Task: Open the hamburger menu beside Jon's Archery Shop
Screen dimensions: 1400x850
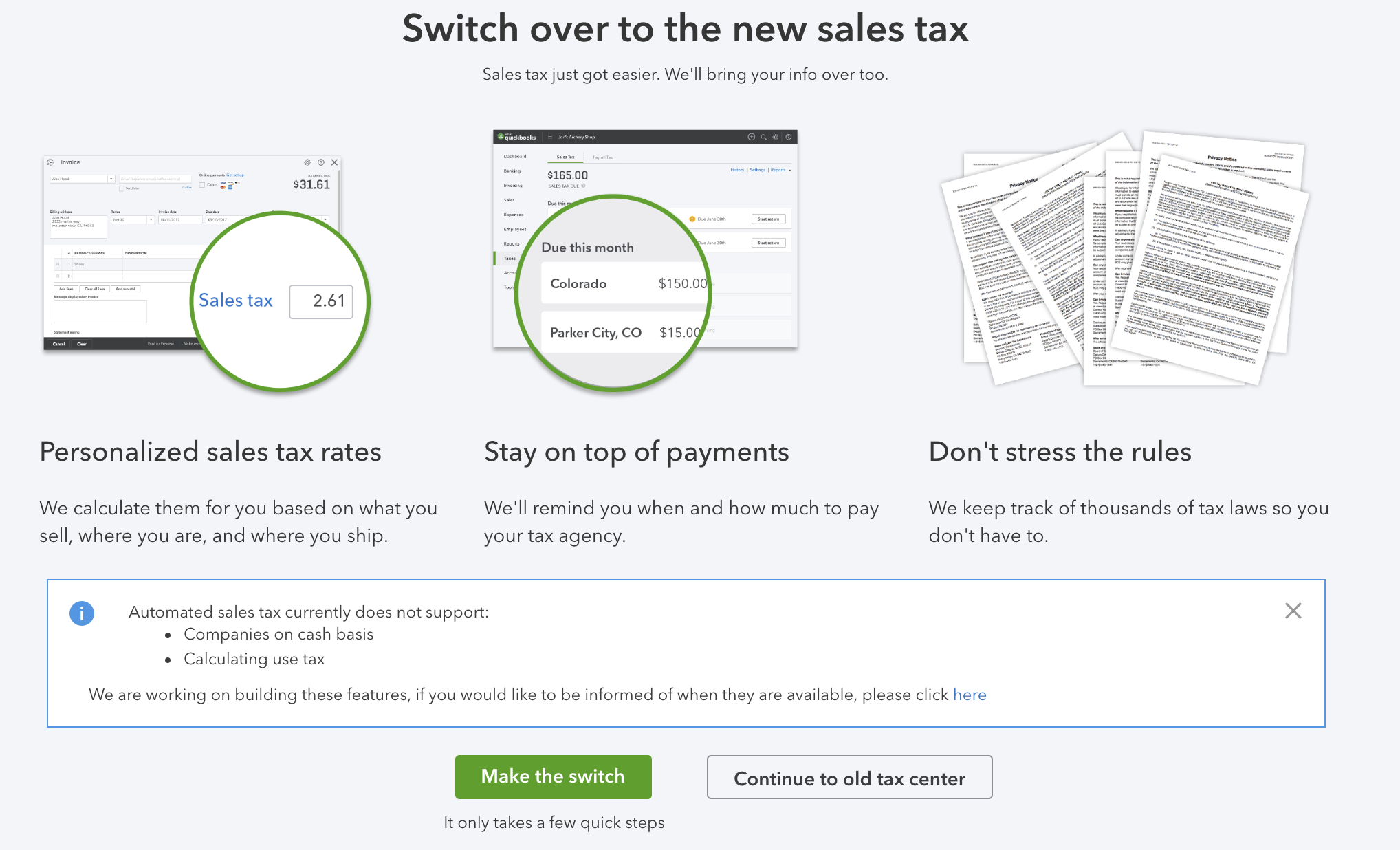Action: (550, 137)
